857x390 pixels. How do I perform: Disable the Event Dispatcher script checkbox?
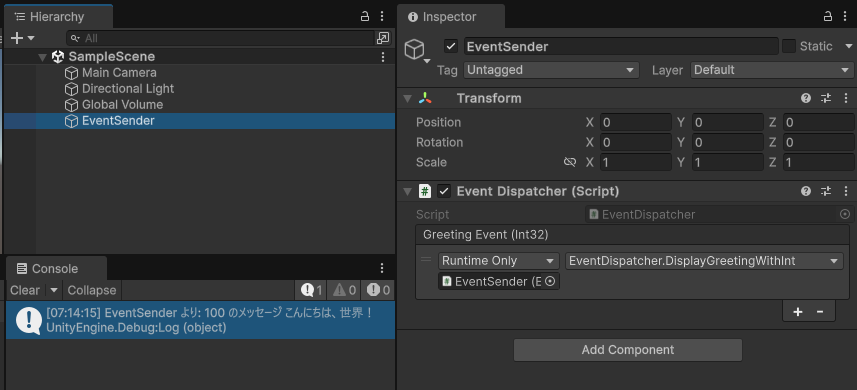click(x=444, y=191)
